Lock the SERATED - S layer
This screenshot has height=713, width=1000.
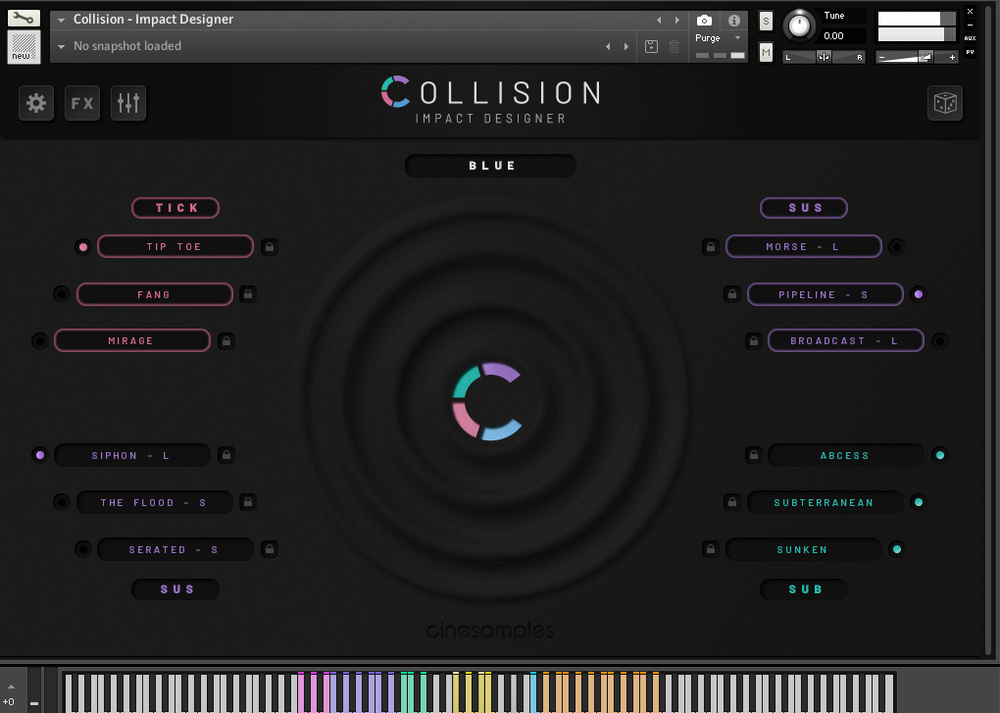click(270, 548)
